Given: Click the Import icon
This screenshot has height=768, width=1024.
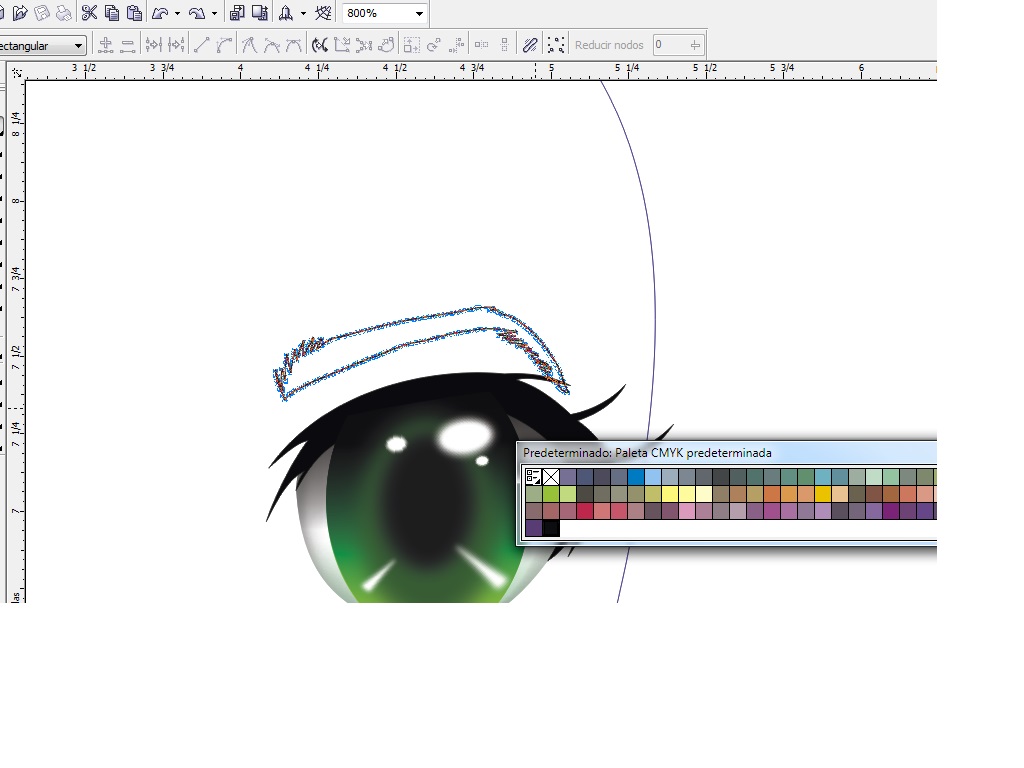Looking at the screenshot, I should click(x=238, y=12).
